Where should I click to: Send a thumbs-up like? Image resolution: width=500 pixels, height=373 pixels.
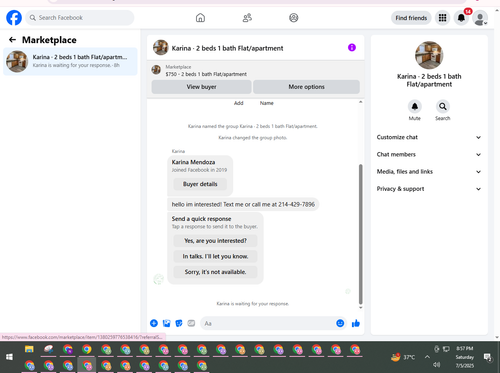pyautogui.click(x=356, y=323)
